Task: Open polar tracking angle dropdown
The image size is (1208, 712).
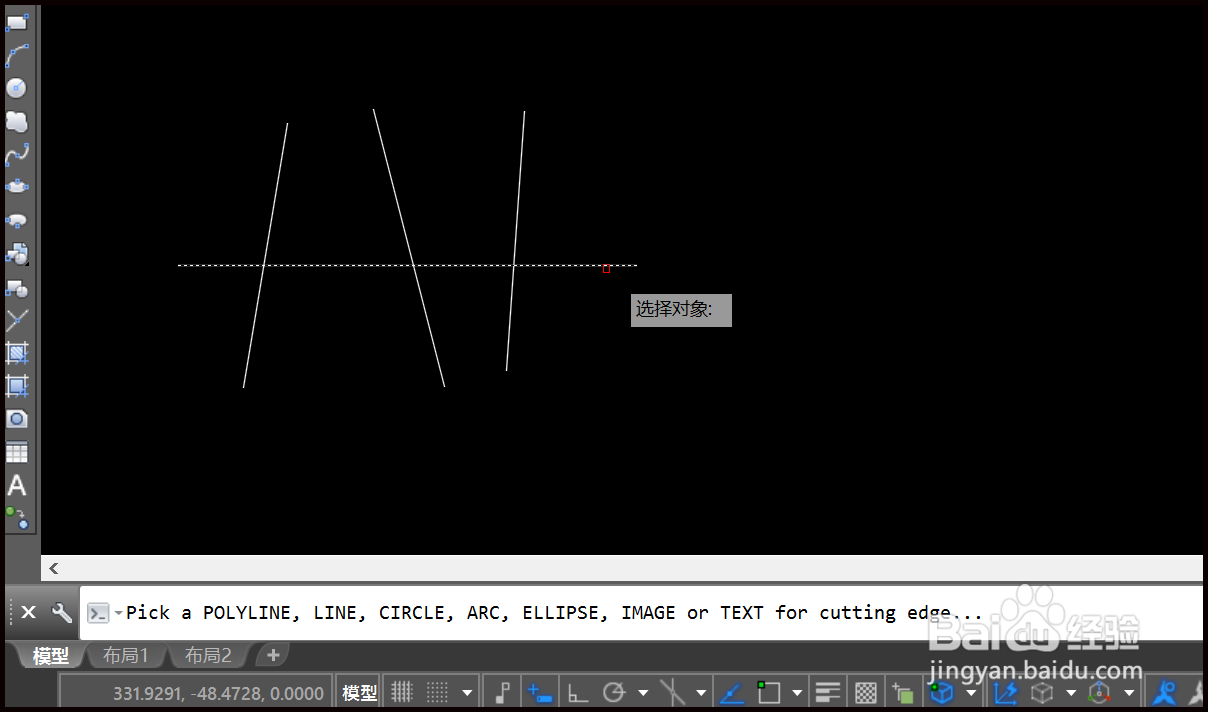Action: coord(643,692)
